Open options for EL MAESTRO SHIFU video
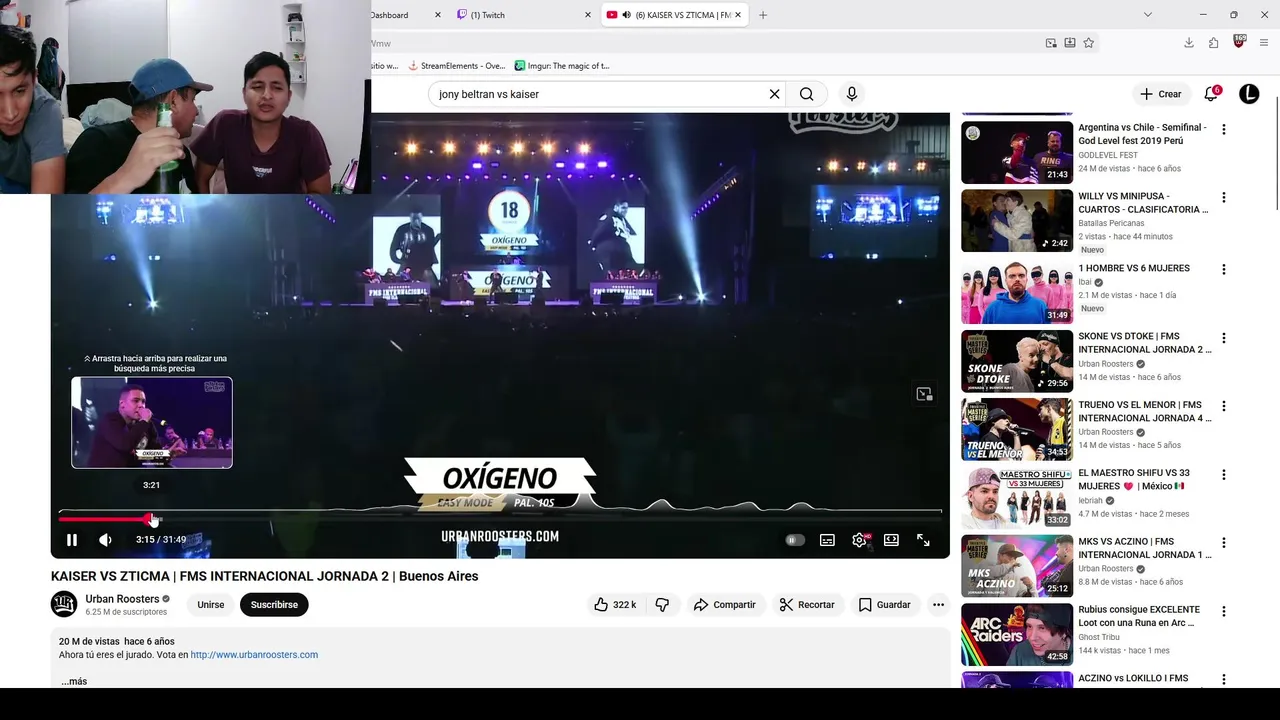1280x720 pixels. pyautogui.click(x=1223, y=475)
